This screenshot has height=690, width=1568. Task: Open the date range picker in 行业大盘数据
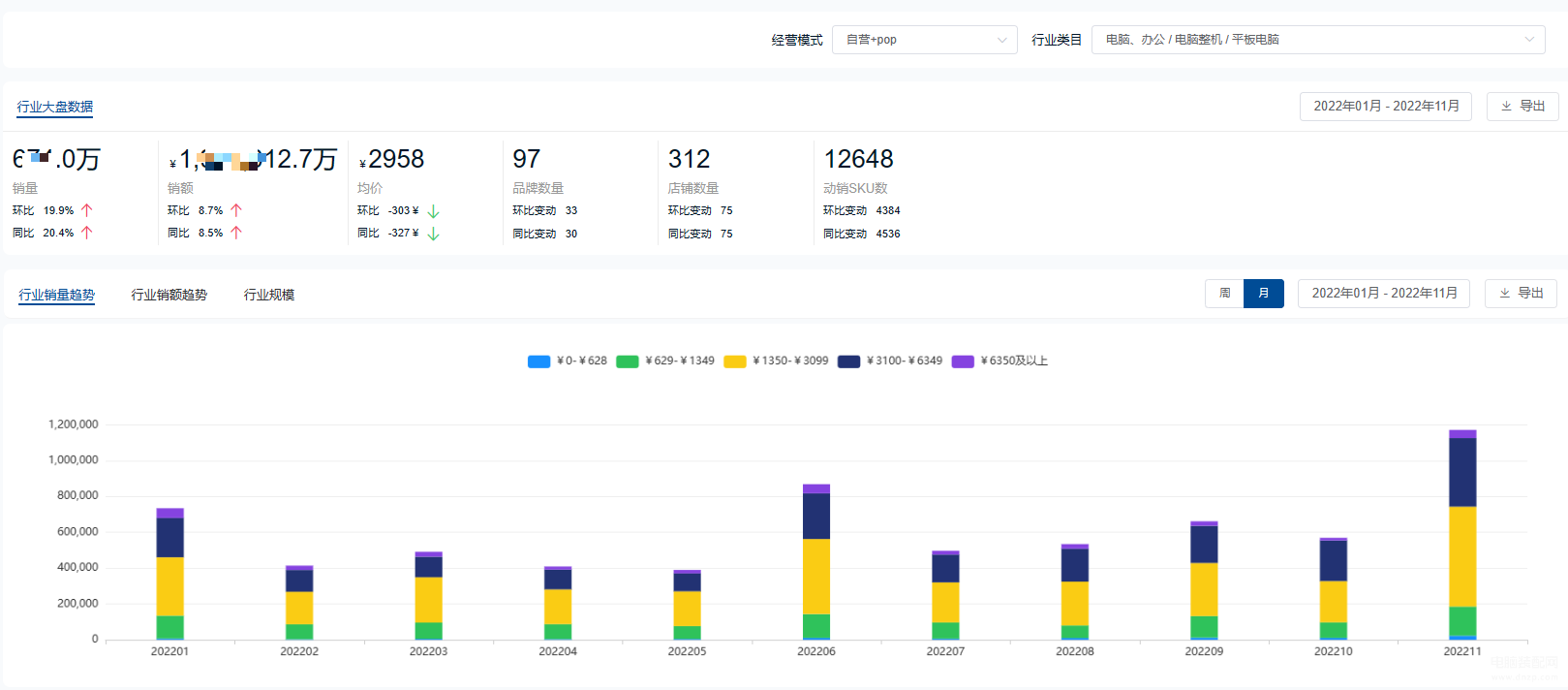(1386, 107)
